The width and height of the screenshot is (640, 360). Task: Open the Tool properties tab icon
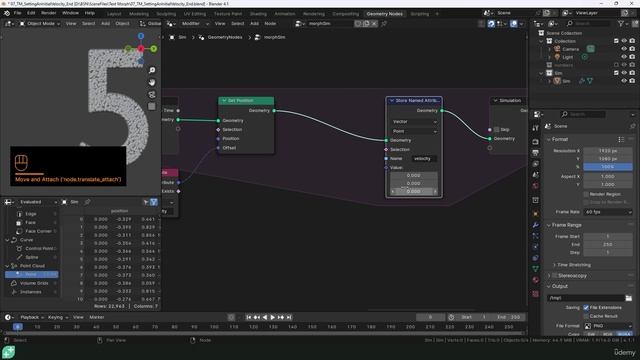536,128
